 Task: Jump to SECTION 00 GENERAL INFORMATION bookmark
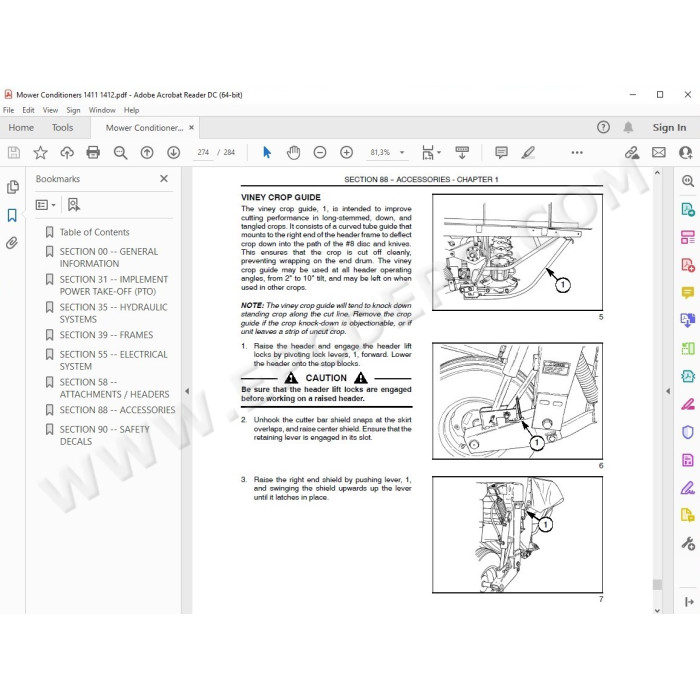(108, 258)
